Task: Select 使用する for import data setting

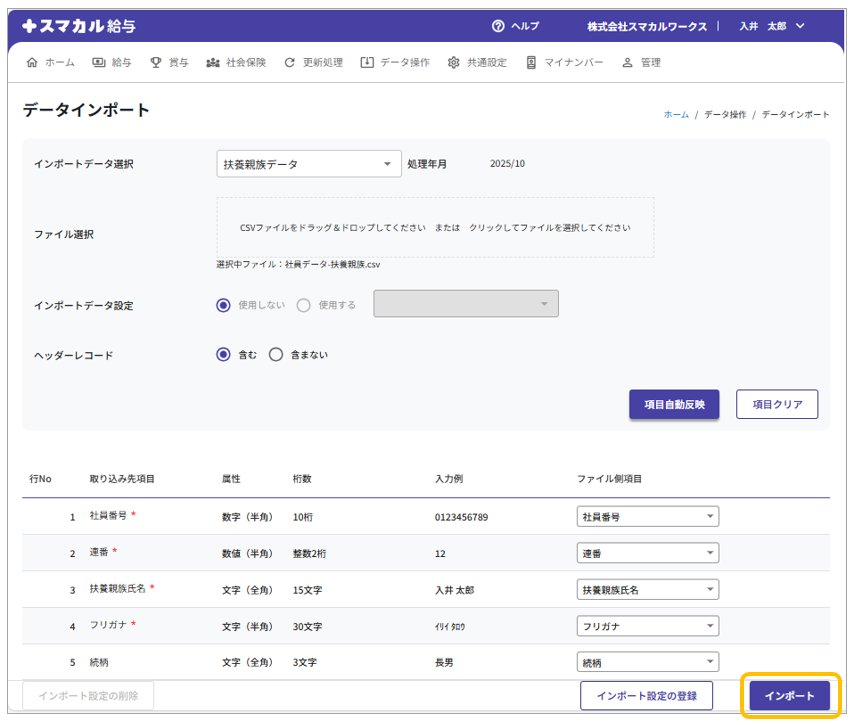Action: tap(304, 305)
